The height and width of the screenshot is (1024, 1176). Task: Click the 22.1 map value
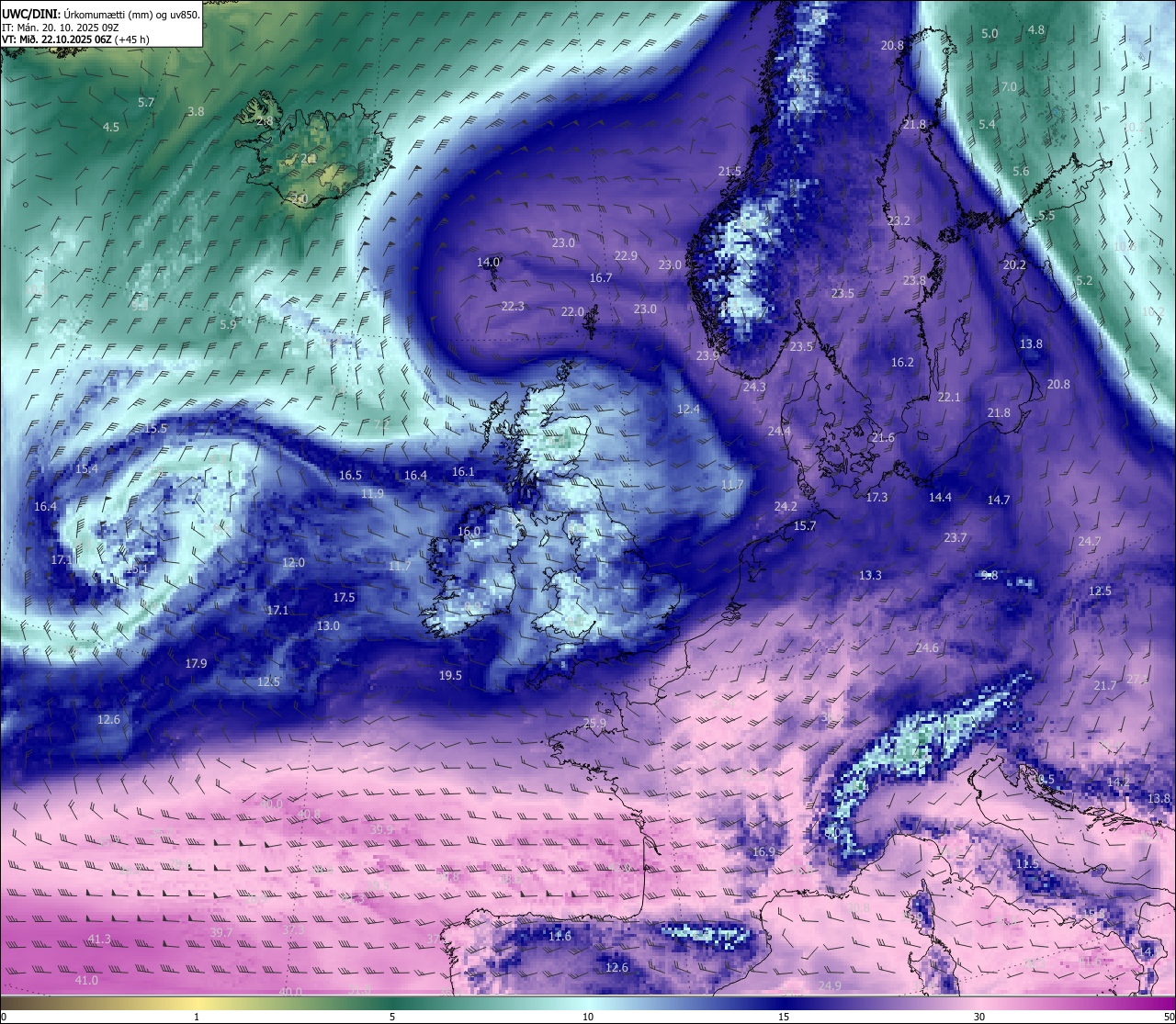949,397
